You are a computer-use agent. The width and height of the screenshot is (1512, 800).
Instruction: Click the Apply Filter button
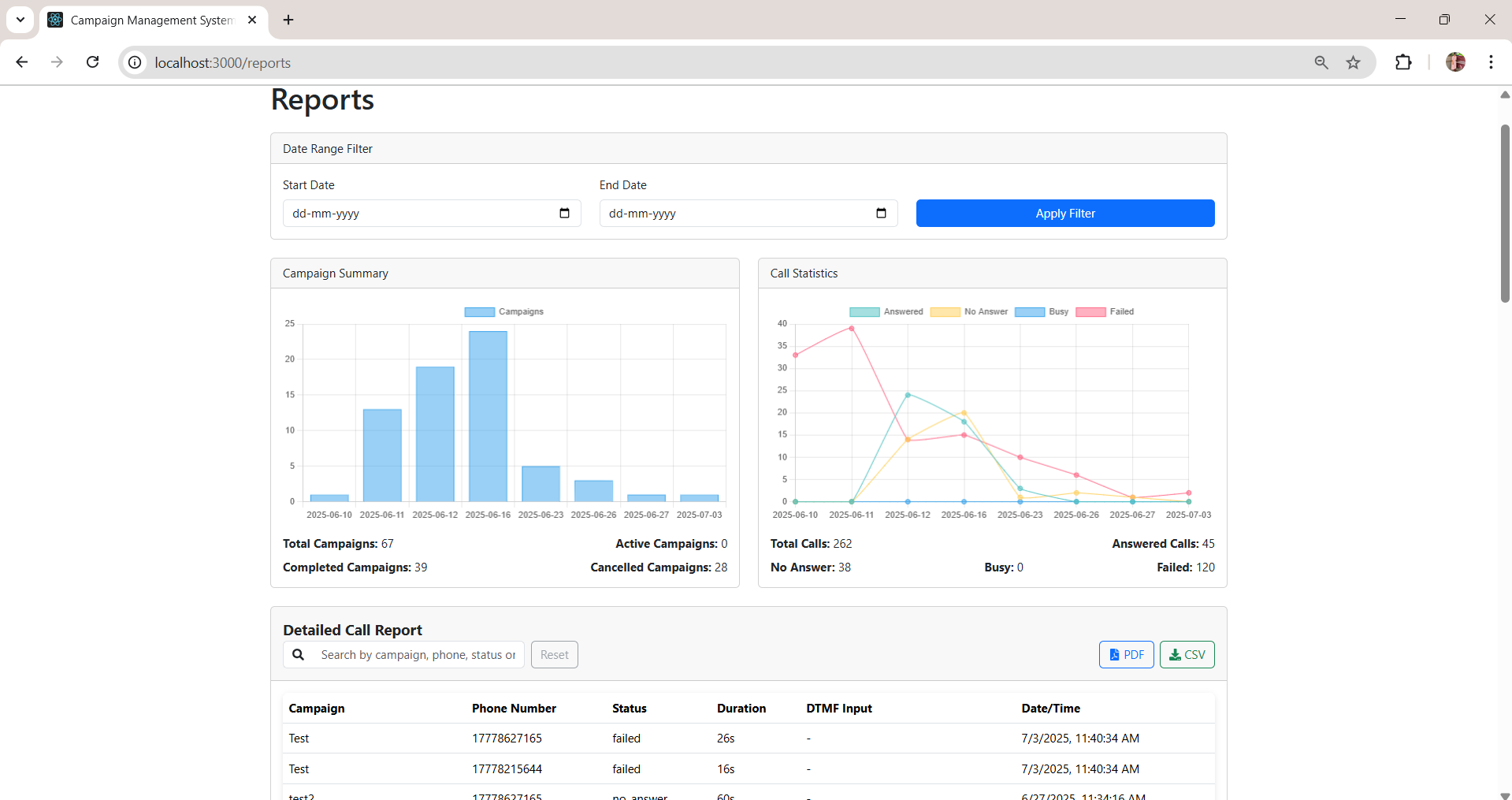coord(1064,214)
